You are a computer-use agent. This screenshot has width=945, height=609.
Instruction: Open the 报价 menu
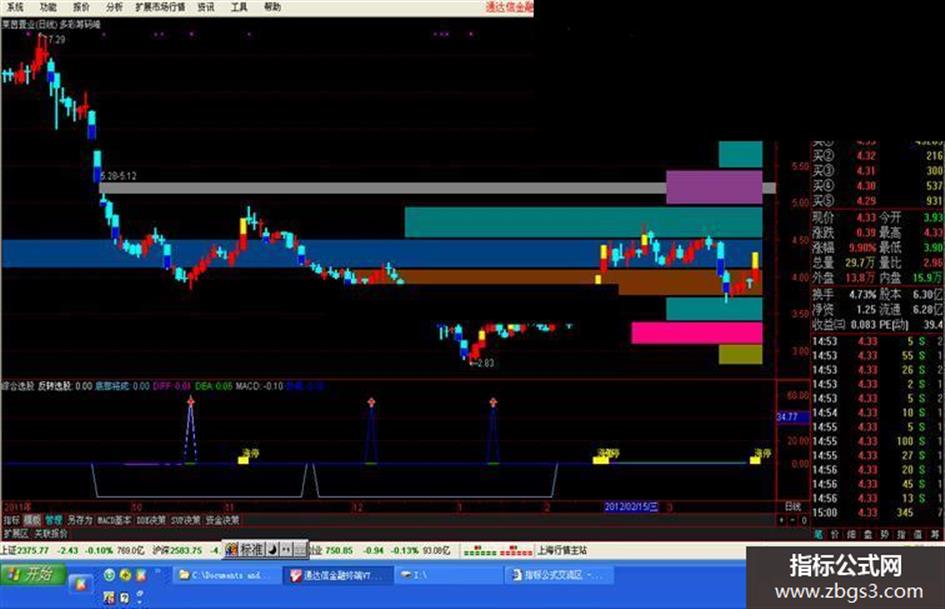click(81, 7)
